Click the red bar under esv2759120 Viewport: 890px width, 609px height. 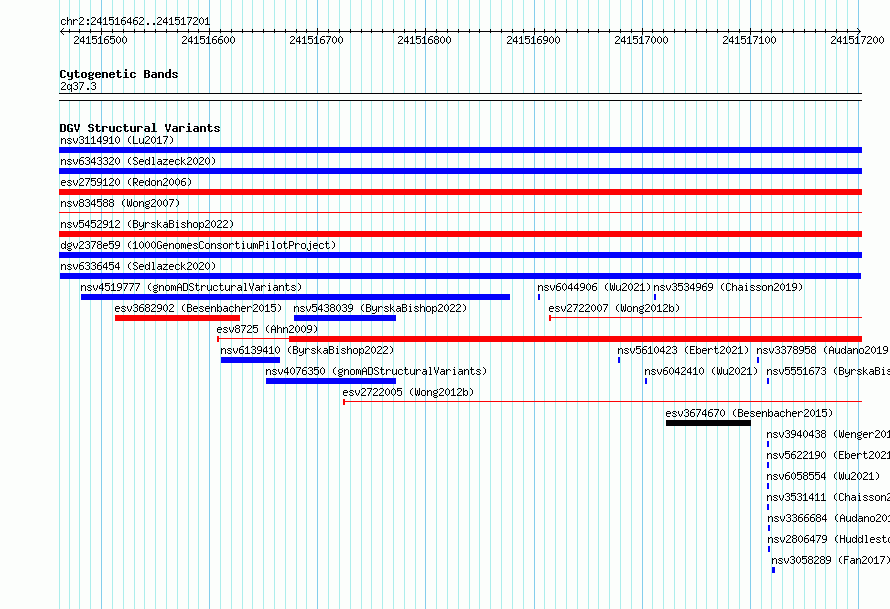pos(460,192)
